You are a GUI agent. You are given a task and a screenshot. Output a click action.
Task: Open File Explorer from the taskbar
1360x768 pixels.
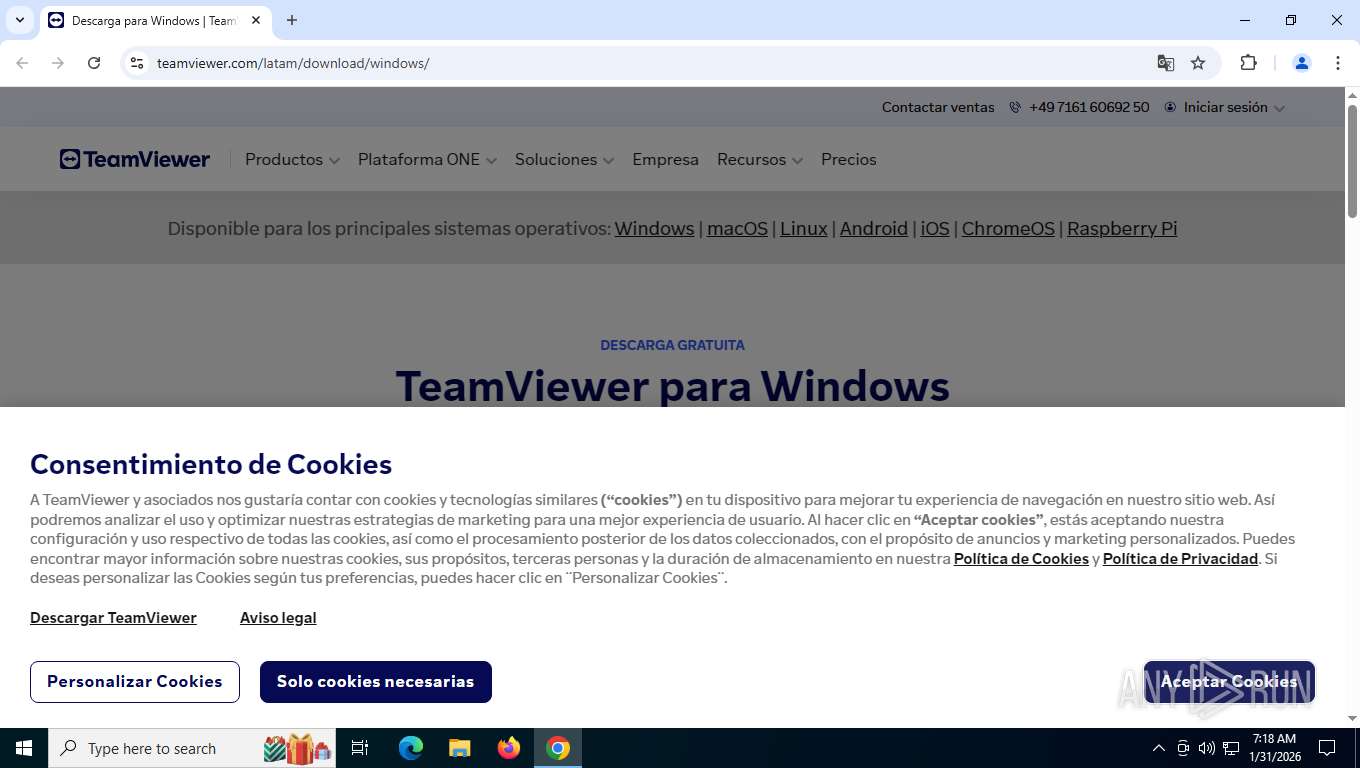coord(460,748)
